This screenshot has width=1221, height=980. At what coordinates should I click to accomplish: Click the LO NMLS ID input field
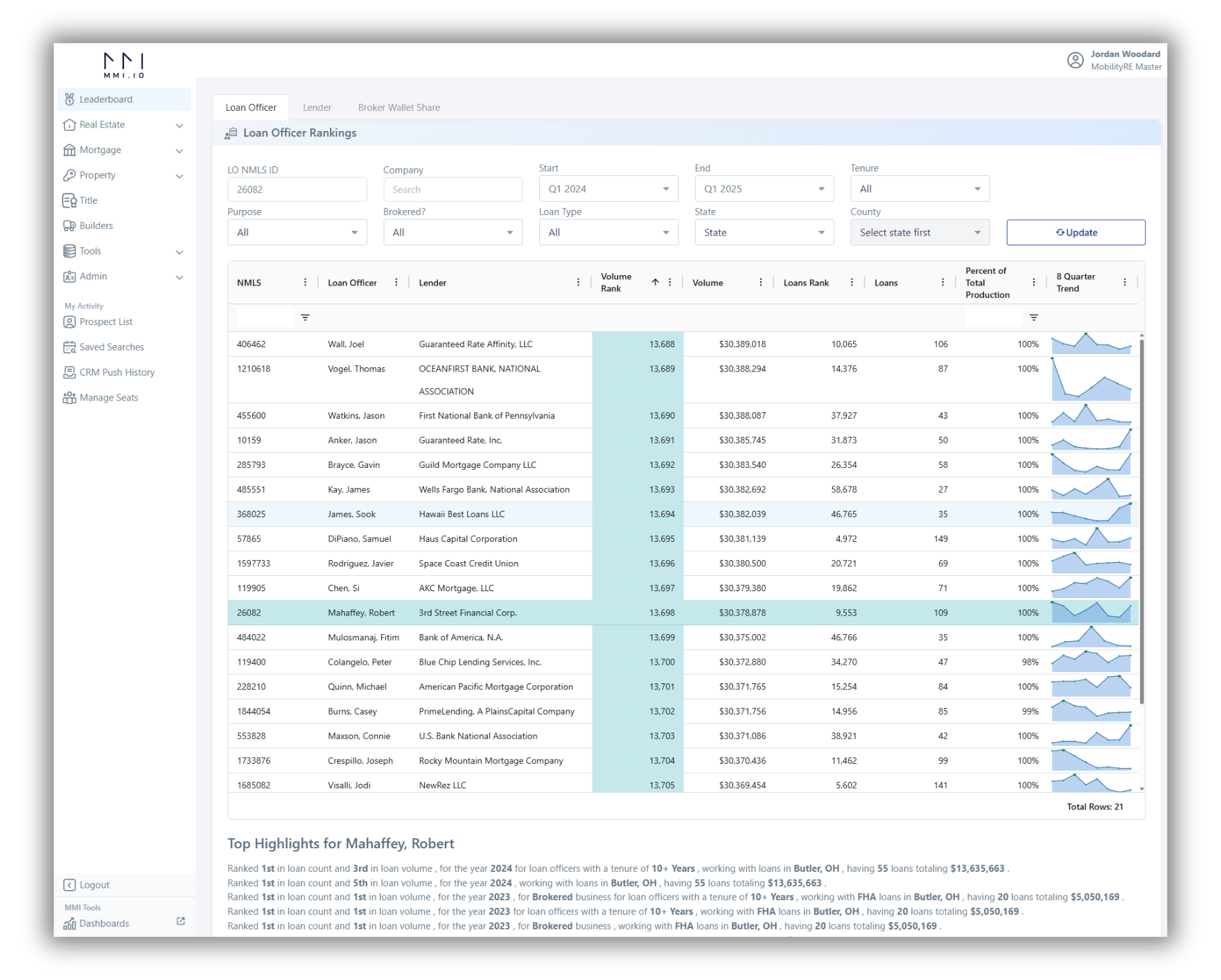pyautogui.click(x=297, y=189)
